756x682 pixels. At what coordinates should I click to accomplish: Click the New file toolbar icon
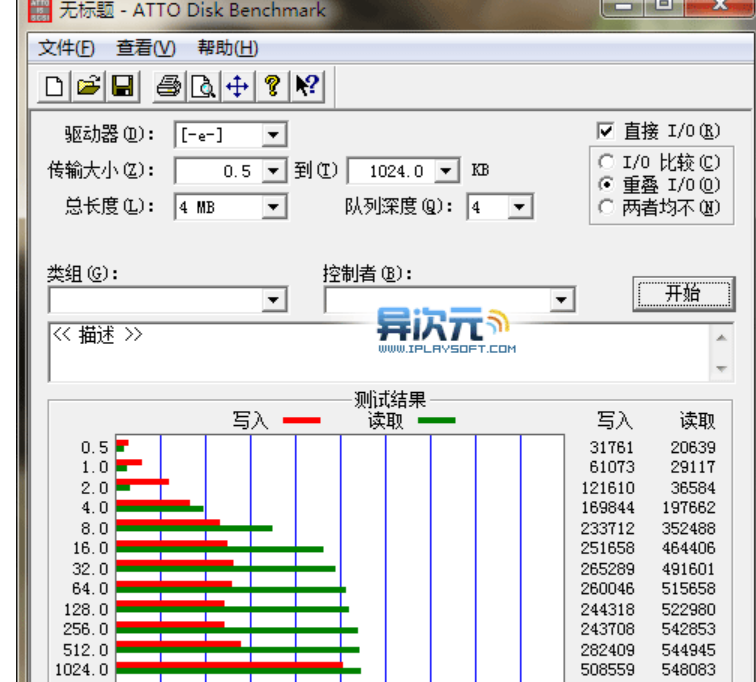55,87
